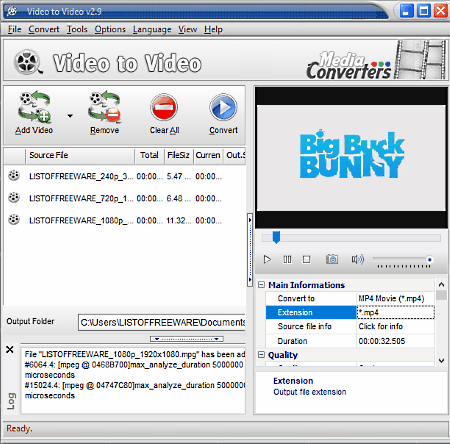Screen dimensions: 450x444
Task: Select the LISTOFFREEWARE_1080p_... file row
Action: pyautogui.click(x=125, y=220)
